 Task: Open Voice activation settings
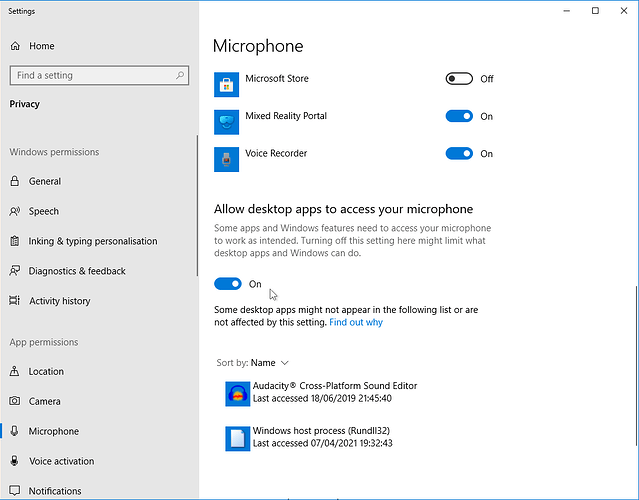(62, 461)
